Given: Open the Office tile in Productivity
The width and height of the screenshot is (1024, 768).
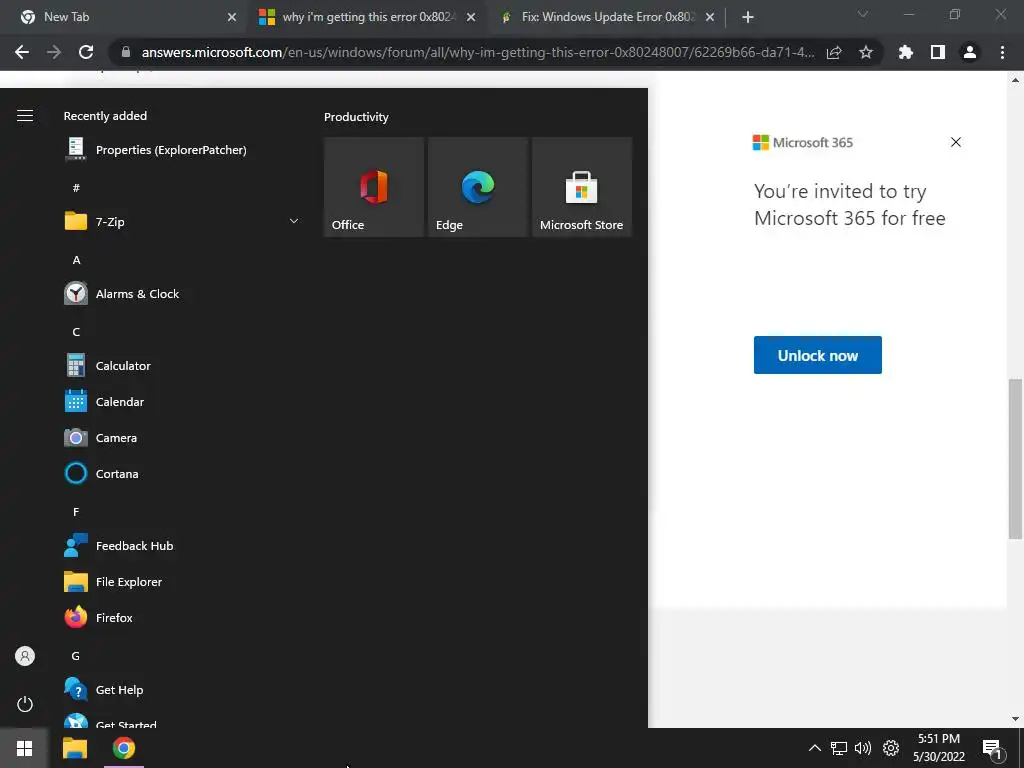Looking at the screenshot, I should point(374,187).
